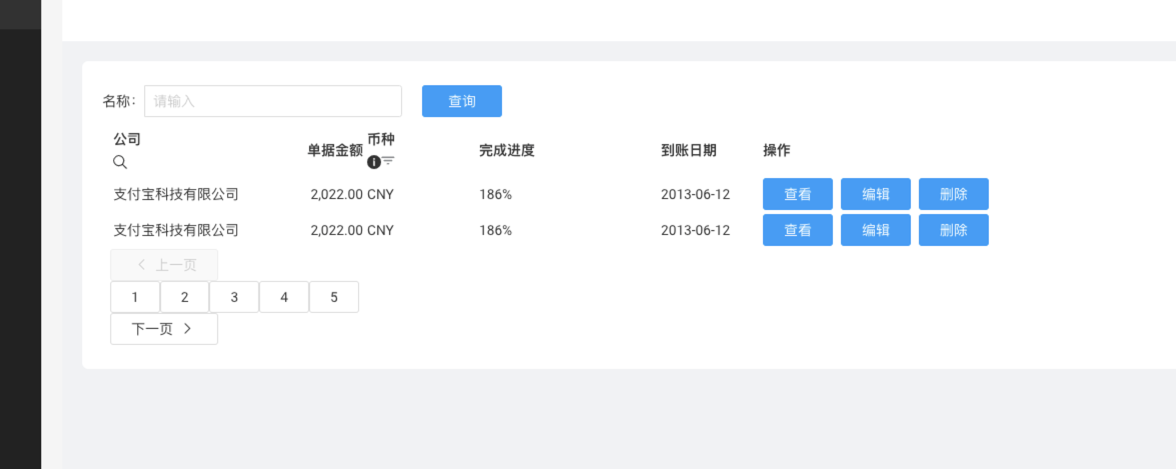This screenshot has width=1176, height=469.
Task: Click CNY in the second row
Action: 380,230
